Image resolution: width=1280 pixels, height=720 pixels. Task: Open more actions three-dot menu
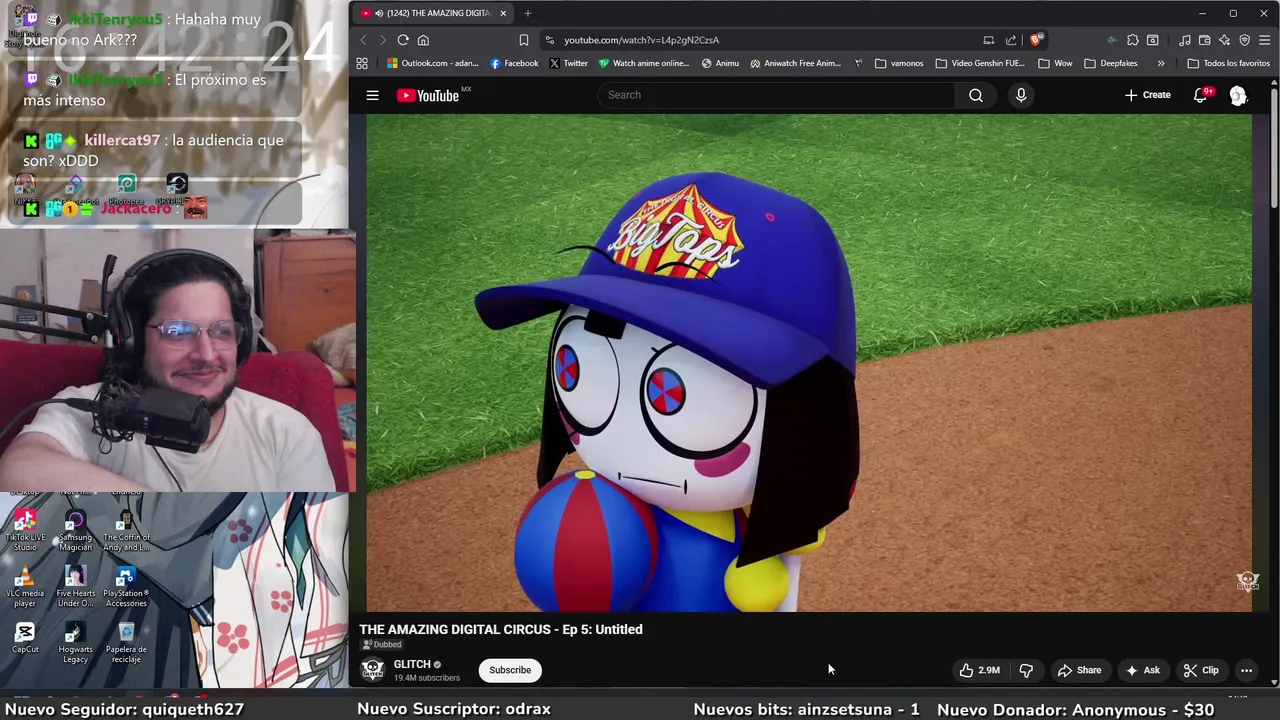1246,670
